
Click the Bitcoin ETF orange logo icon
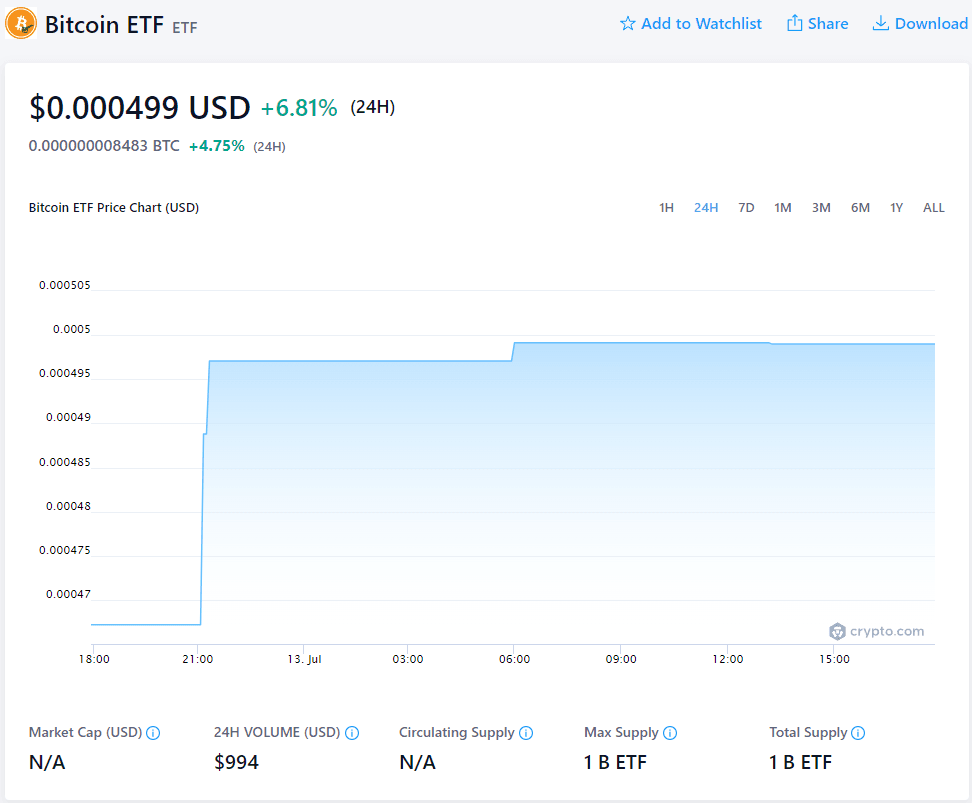[x=21, y=23]
